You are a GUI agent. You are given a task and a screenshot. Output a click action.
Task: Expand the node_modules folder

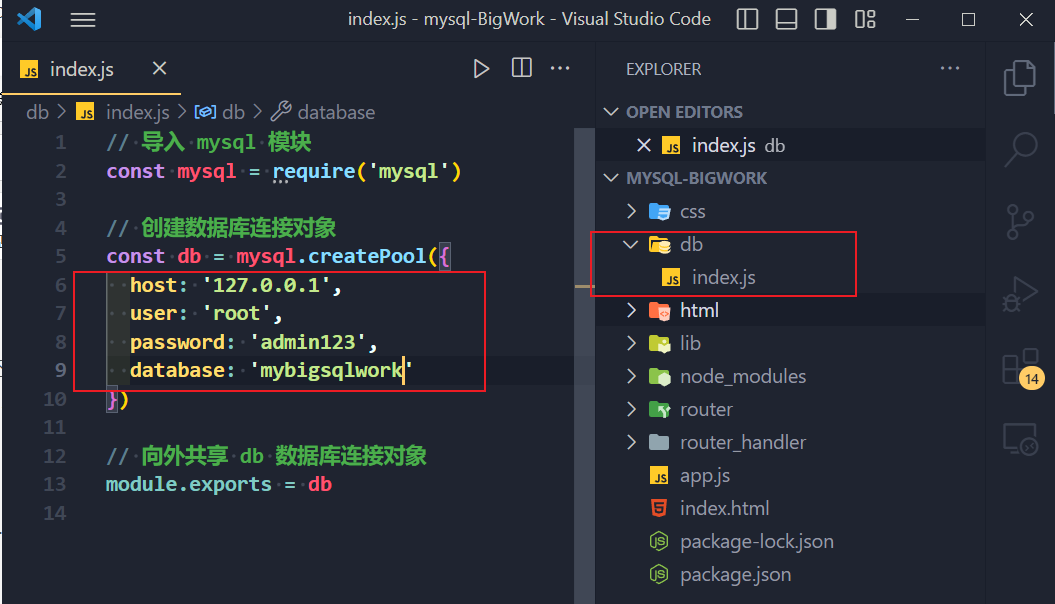click(x=631, y=376)
